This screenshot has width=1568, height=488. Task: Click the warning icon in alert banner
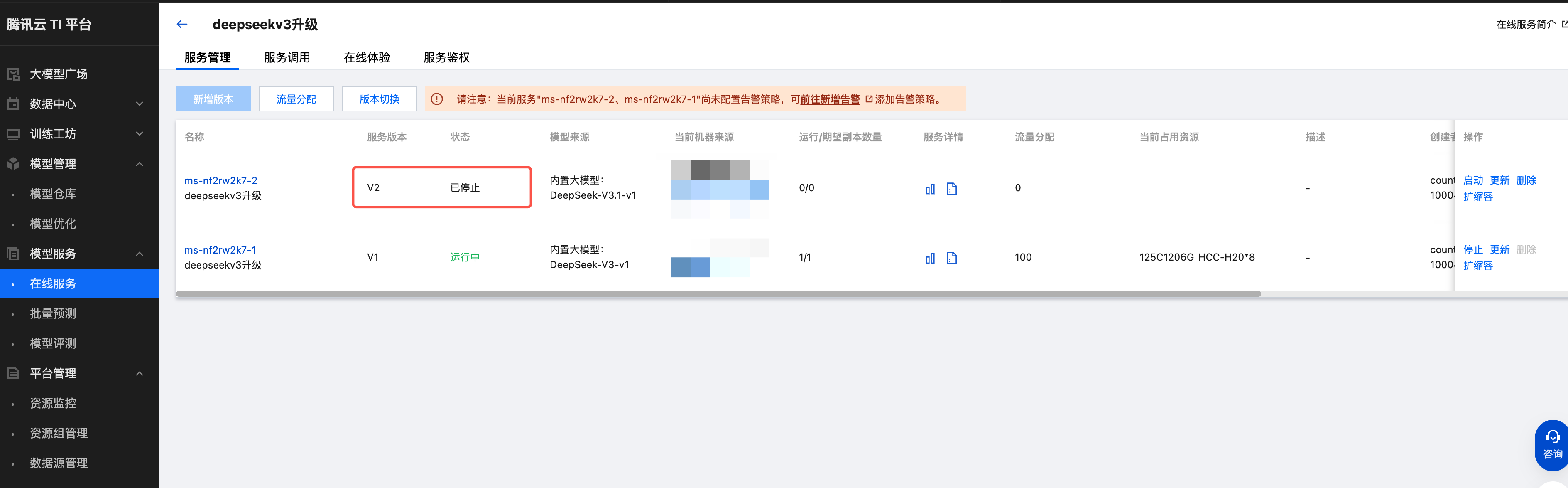coord(437,99)
